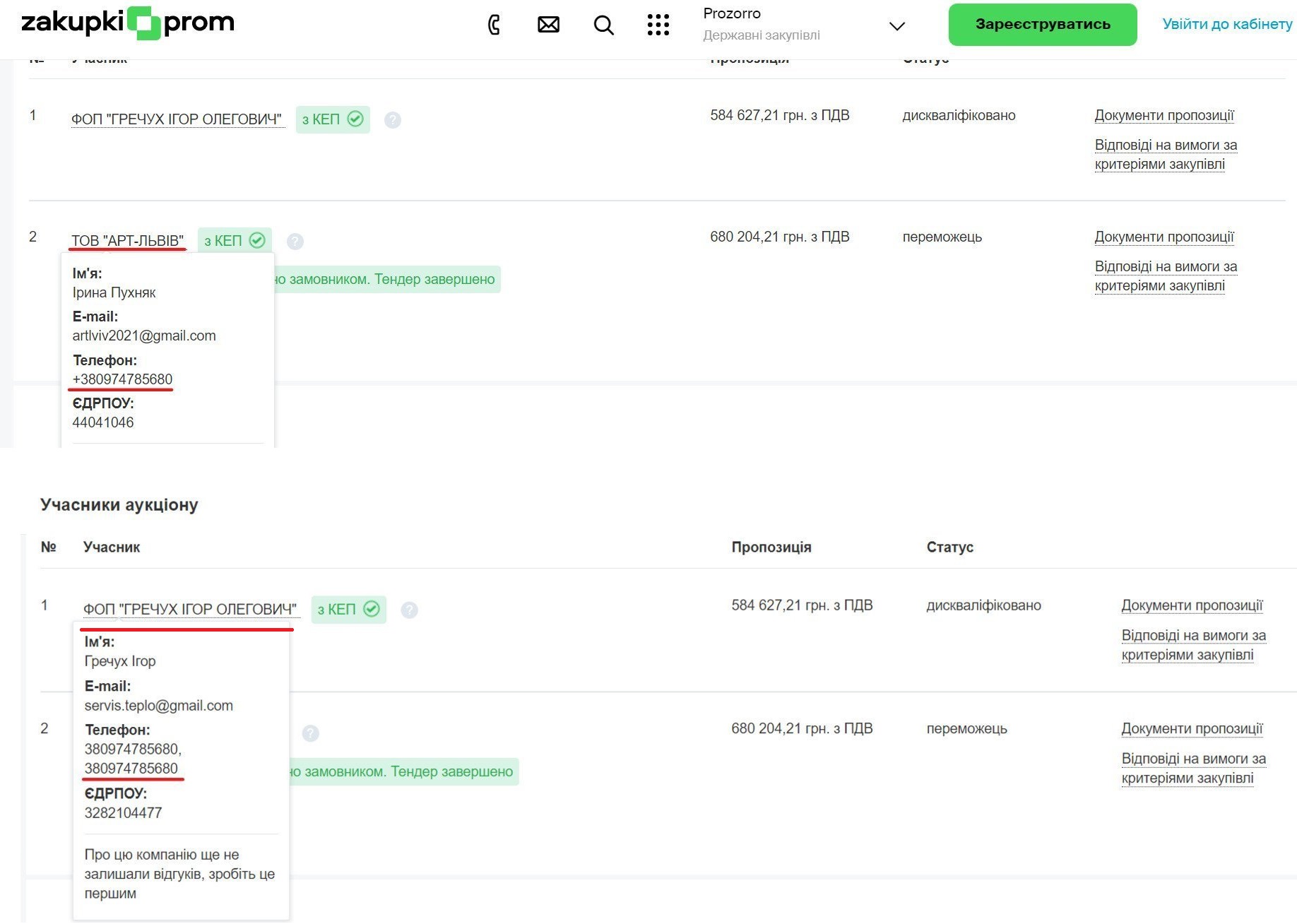Image resolution: width=1297 pixels, height=924 pixels.
Task: Click the з КЕП badge in lower table
Action: pos(348,609)
